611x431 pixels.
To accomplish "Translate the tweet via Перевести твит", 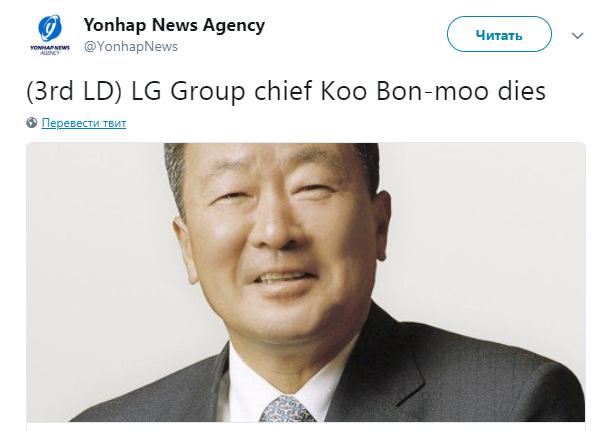I will [84, 123].
